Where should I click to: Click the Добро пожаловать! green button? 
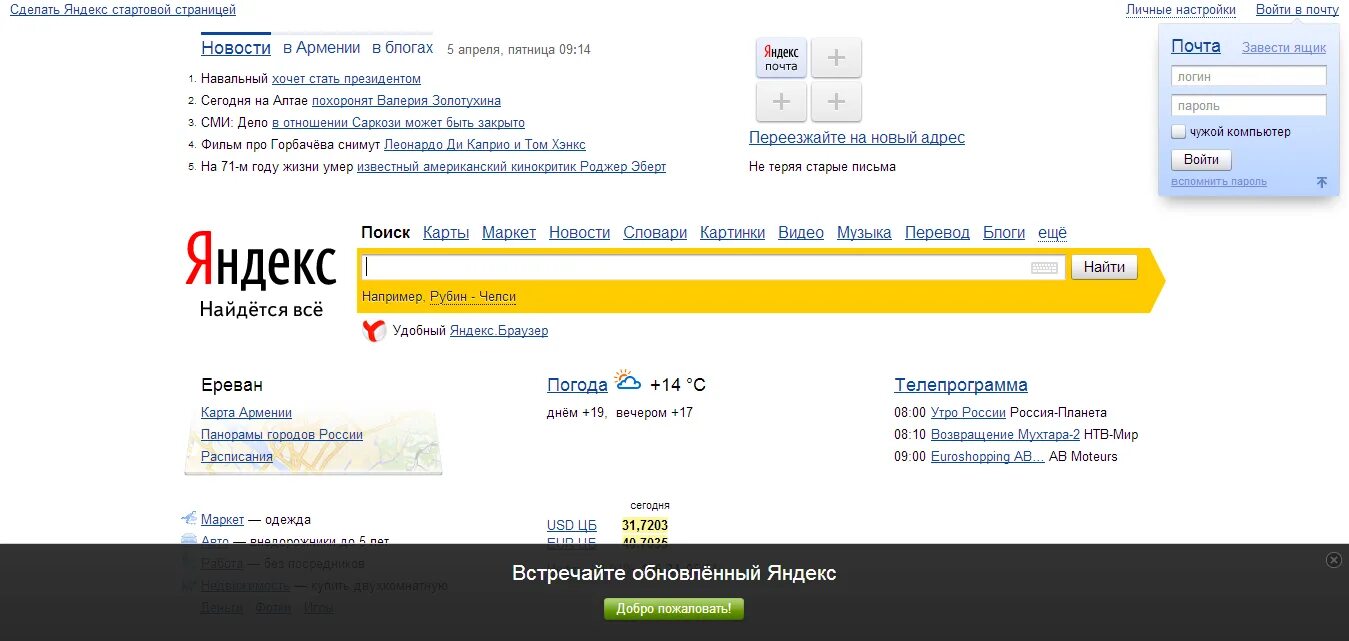[x=674, y=608]
